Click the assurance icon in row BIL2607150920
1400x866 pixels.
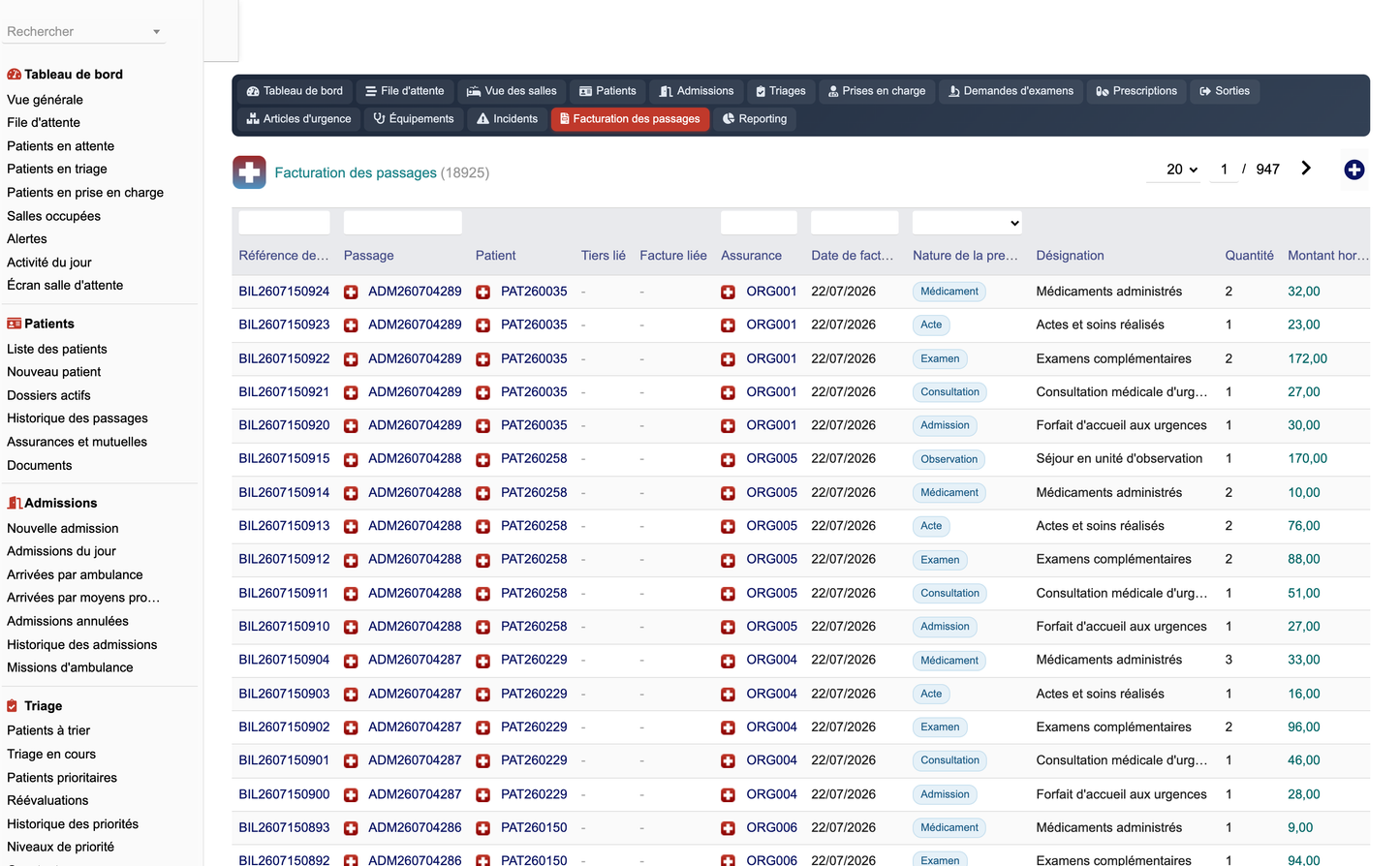(728, 426)
